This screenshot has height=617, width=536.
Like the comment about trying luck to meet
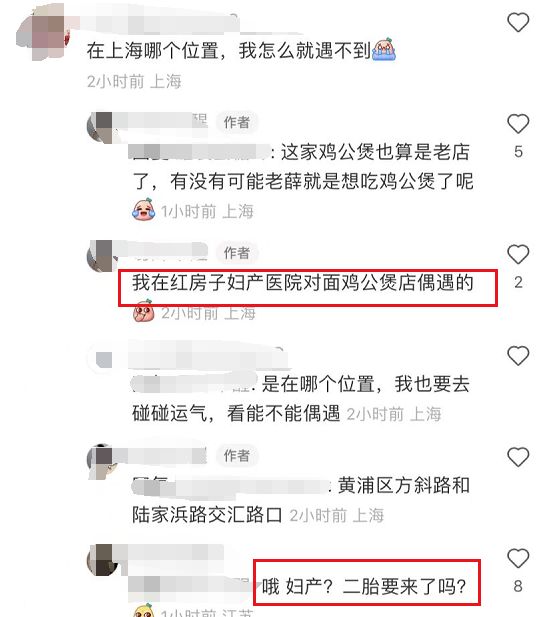(518, 356)
